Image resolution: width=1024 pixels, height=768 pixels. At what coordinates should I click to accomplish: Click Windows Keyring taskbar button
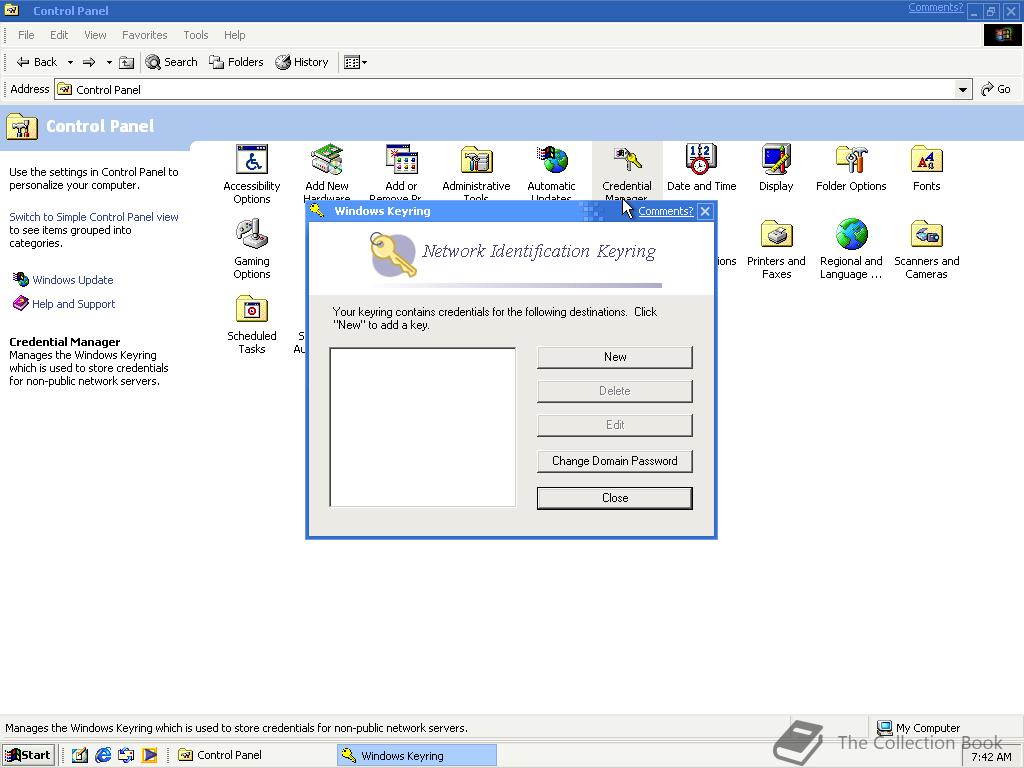pos(417,755)
